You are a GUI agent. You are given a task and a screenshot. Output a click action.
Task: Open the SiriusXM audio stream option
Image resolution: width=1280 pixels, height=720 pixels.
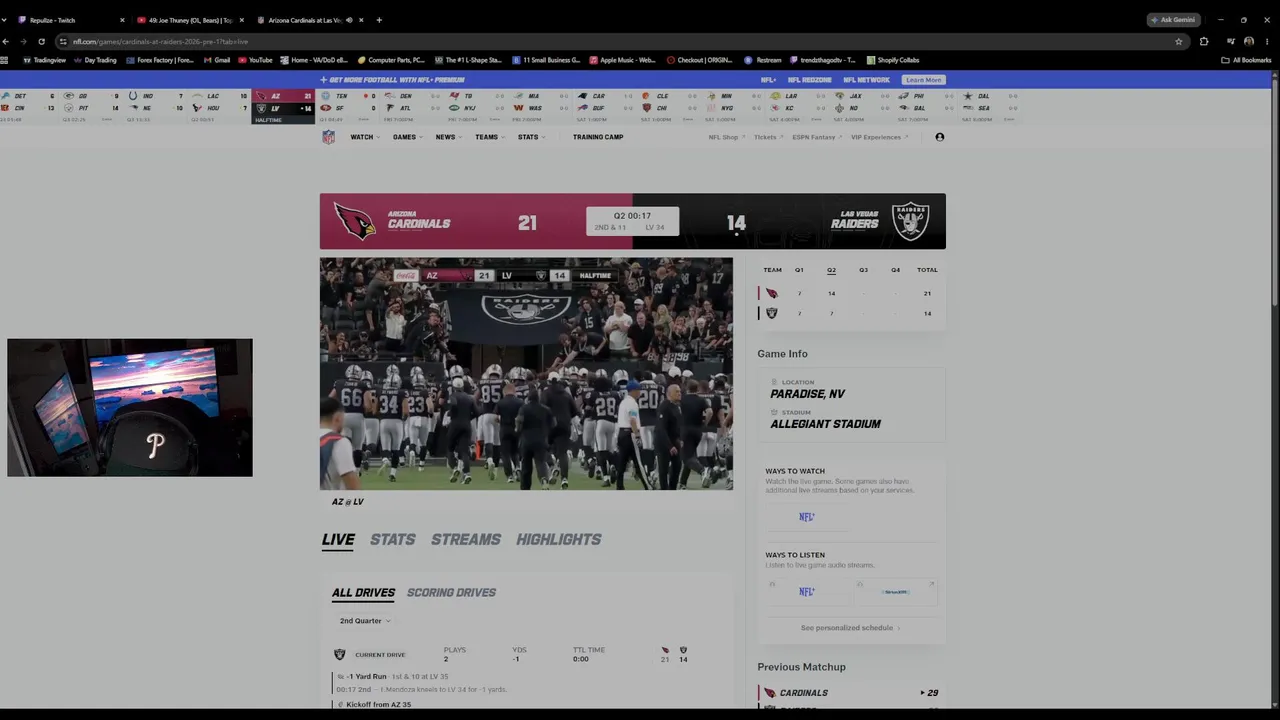(895, 592)
